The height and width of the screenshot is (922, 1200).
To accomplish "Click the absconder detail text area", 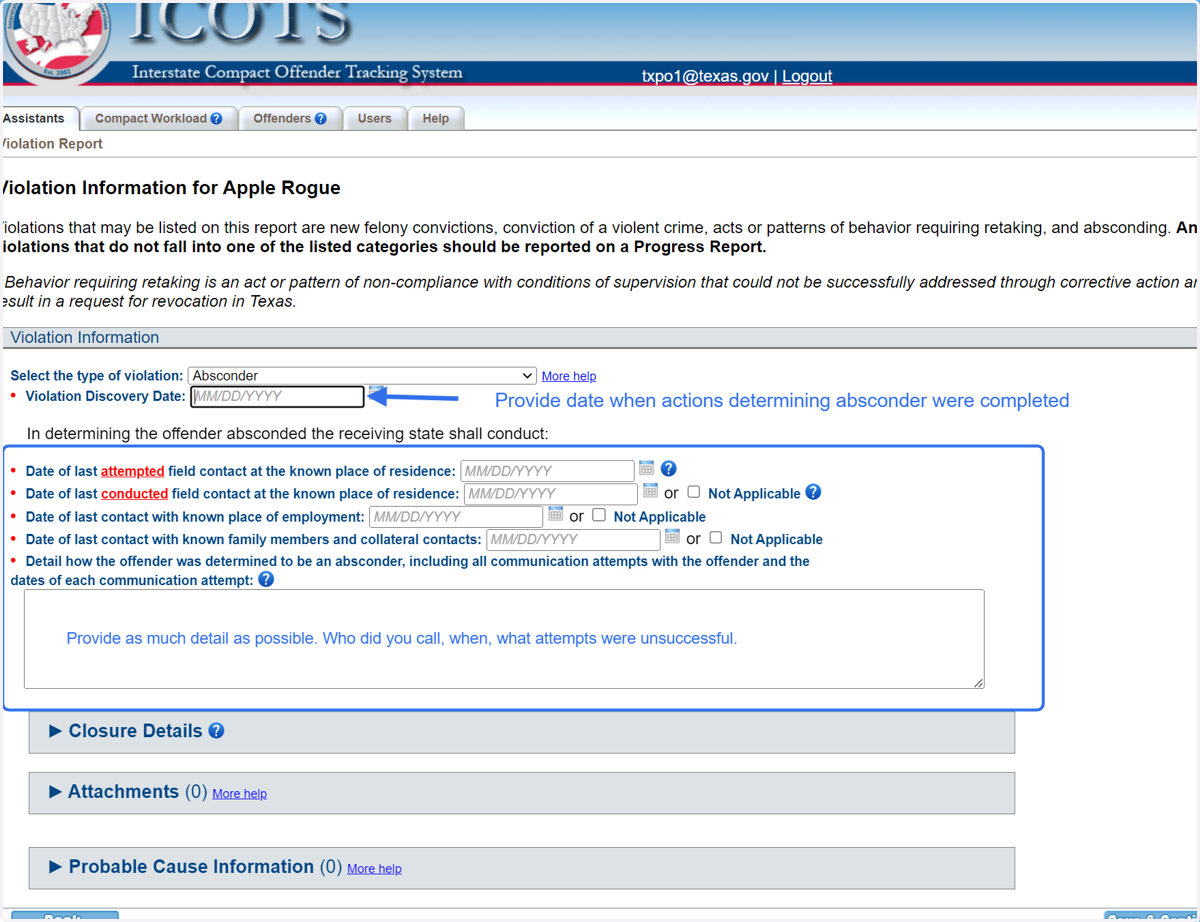I will [x=504, y=639].
